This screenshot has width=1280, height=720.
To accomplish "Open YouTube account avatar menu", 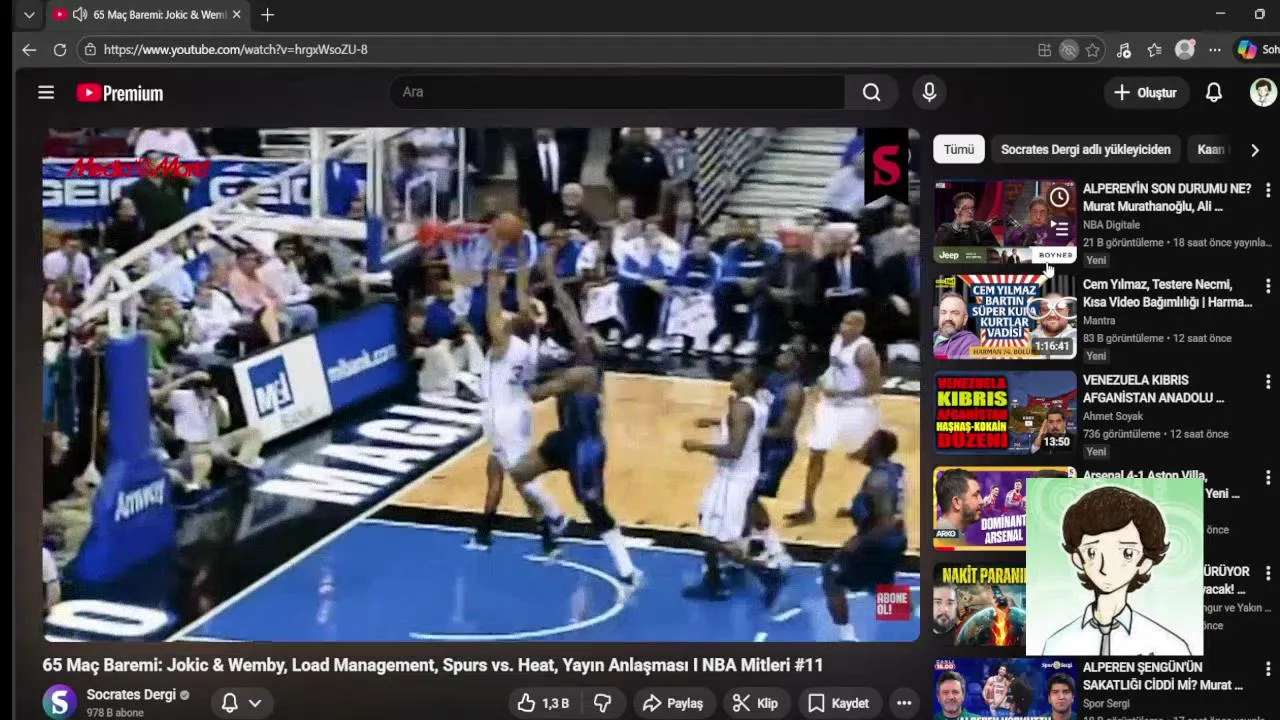I will click(1263, 93).
